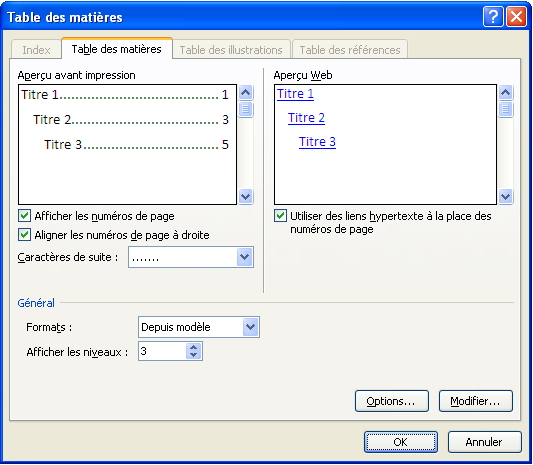Open the Table des illustrations tab
533x465 pixels.
[x=231, y=50]
